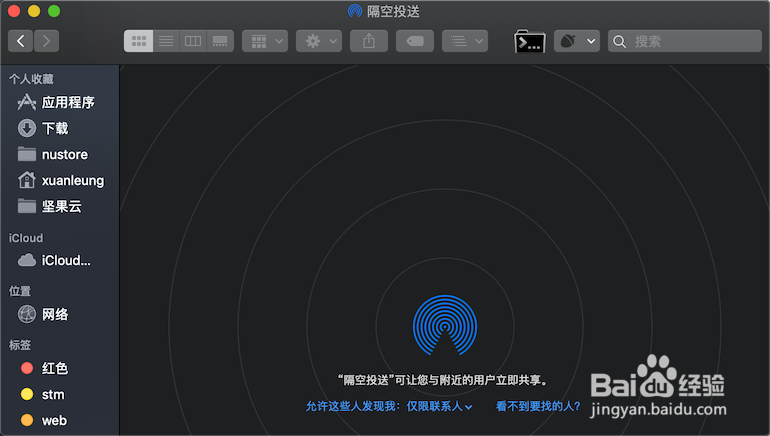Click the AirDrop icon in title bar

coord(355,11)
